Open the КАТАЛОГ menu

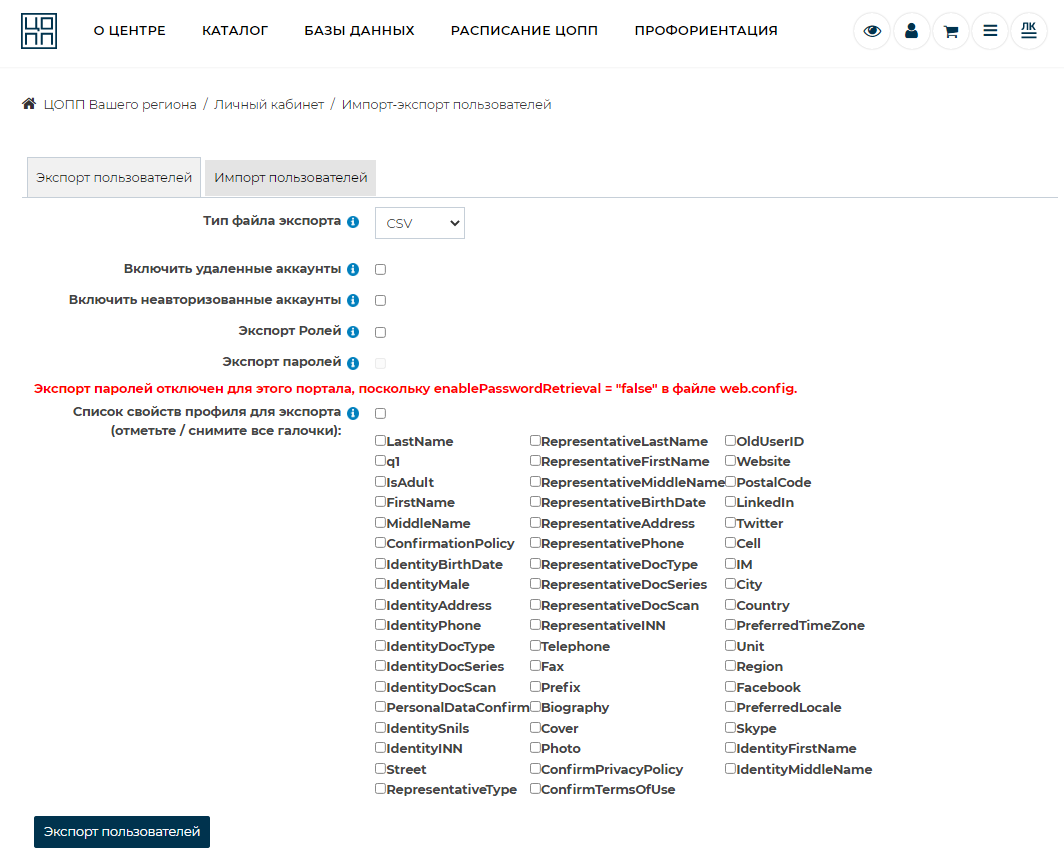(235, 31)
